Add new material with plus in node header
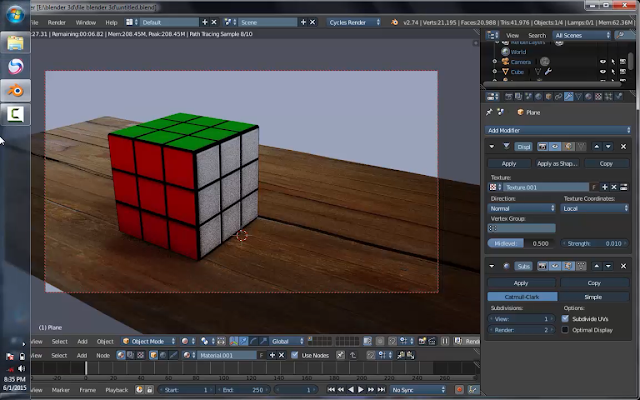 (x=272, y=355)
